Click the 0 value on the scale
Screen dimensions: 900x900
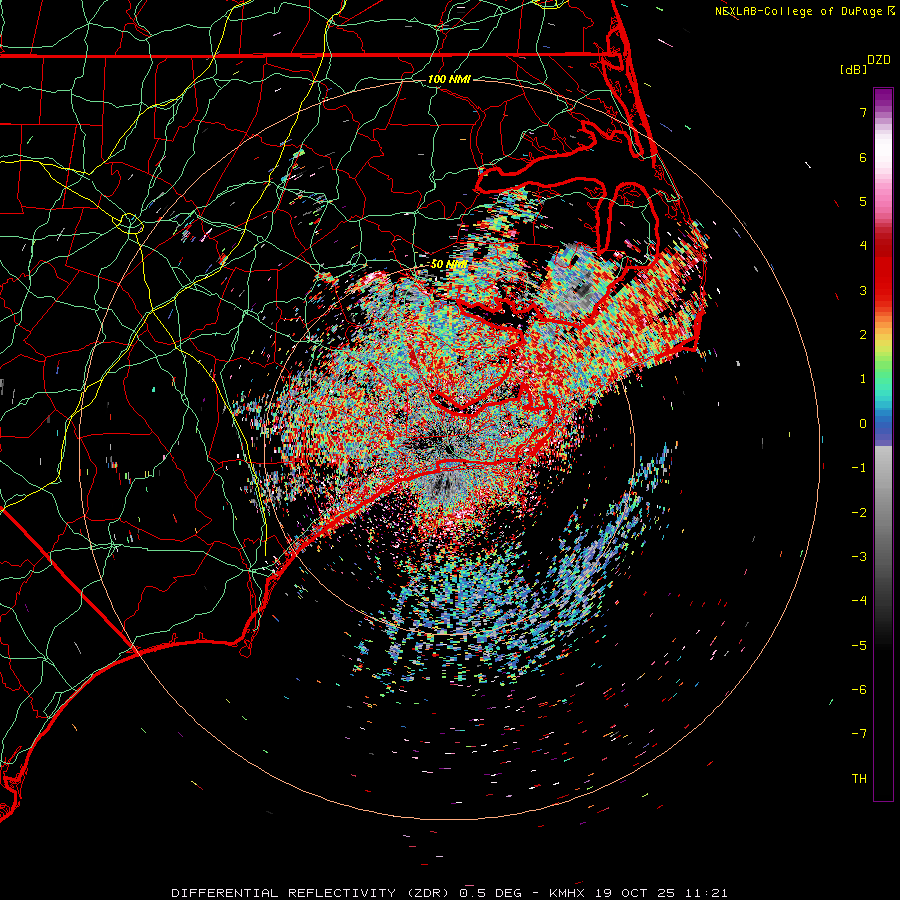pos(863,424)
